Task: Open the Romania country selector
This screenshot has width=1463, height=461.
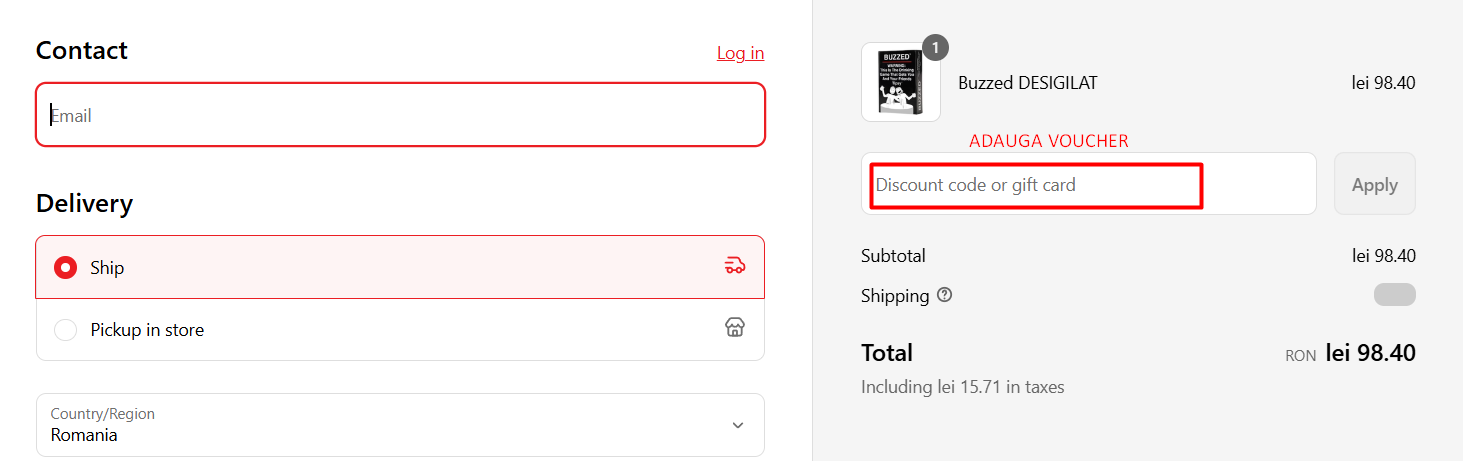Action: [x=400, y=425]
